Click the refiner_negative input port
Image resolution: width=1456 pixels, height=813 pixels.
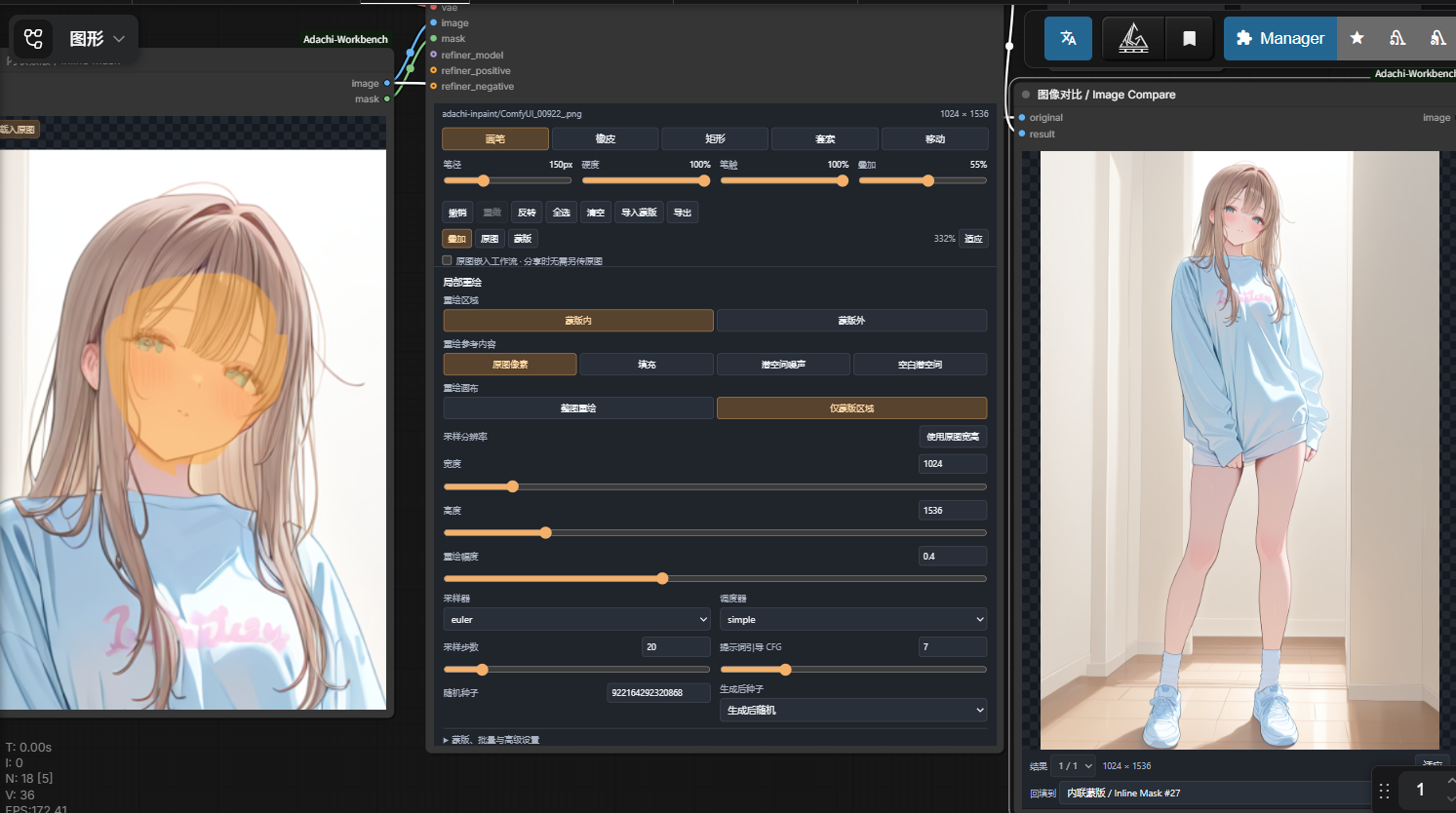click(x=434, y=86)
